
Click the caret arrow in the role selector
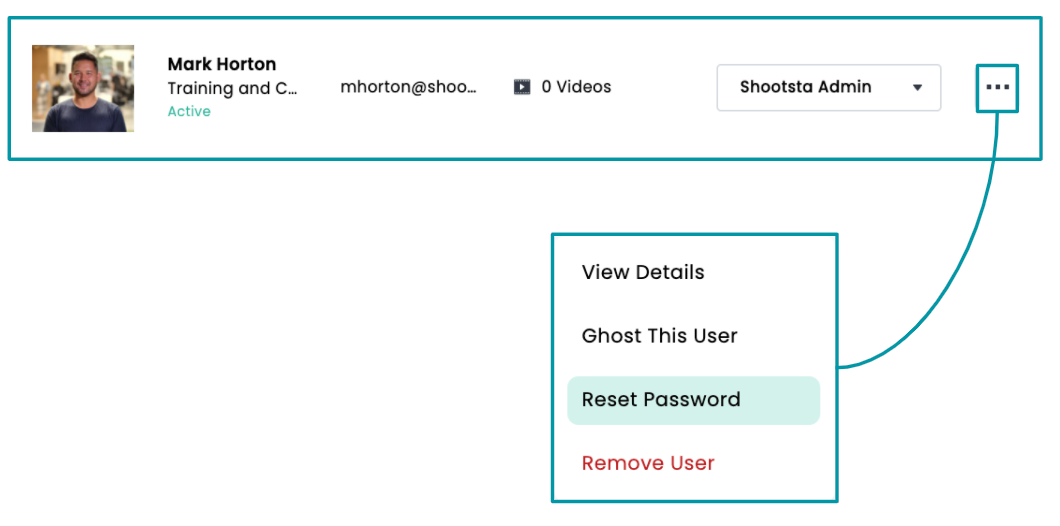[x=917, y=88]
